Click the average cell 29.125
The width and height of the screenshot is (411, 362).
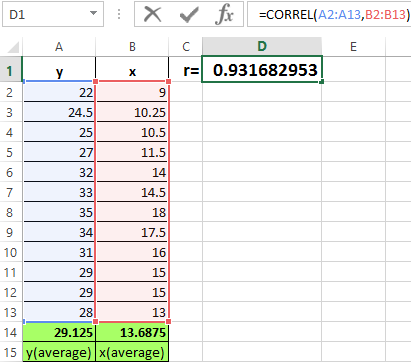(59, 332)
